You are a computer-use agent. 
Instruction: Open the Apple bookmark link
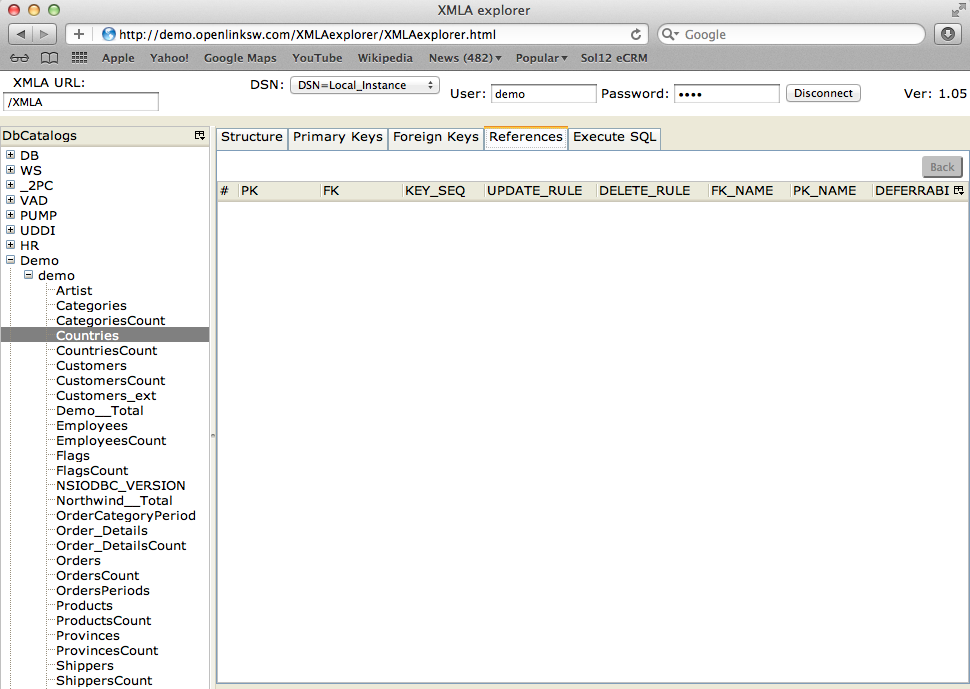coord(118,58)
